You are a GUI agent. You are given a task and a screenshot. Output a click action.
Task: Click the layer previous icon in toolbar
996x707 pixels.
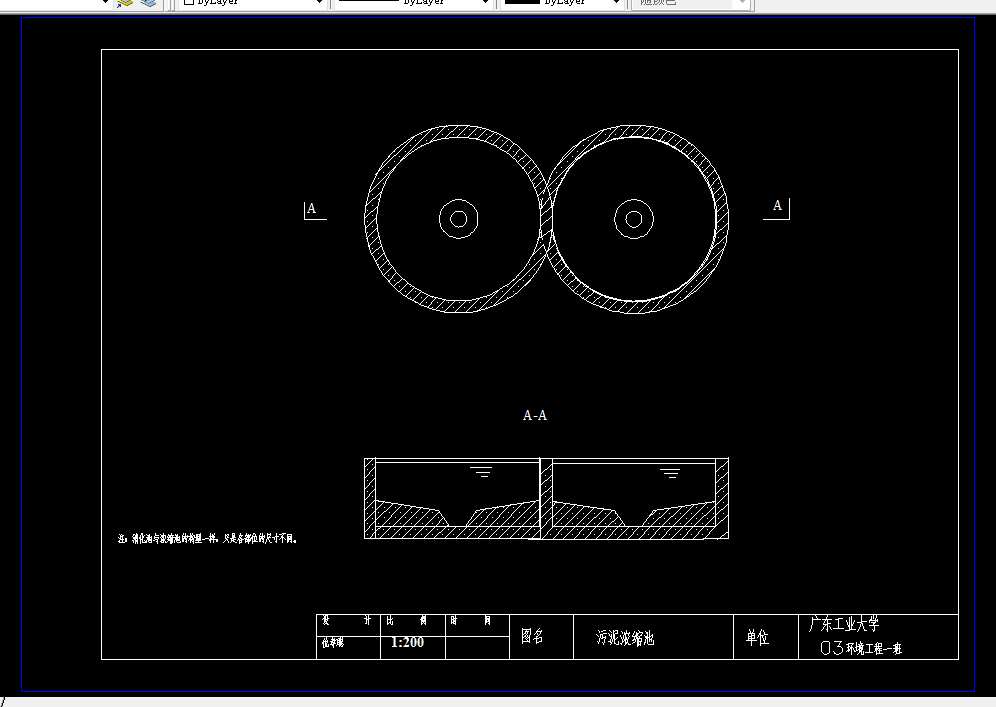124,3
